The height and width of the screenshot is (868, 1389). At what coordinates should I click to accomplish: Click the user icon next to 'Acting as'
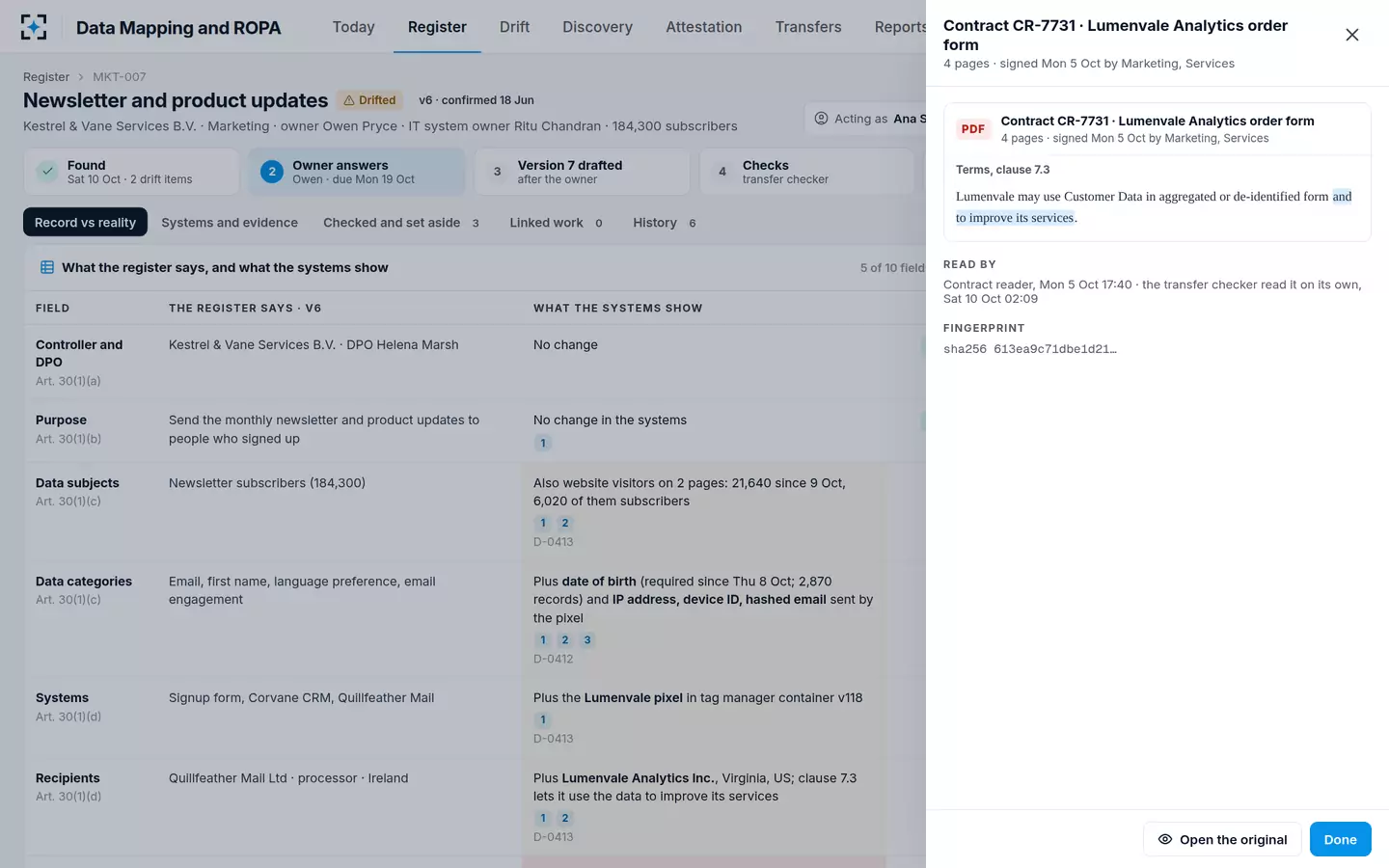coord(822,119)
